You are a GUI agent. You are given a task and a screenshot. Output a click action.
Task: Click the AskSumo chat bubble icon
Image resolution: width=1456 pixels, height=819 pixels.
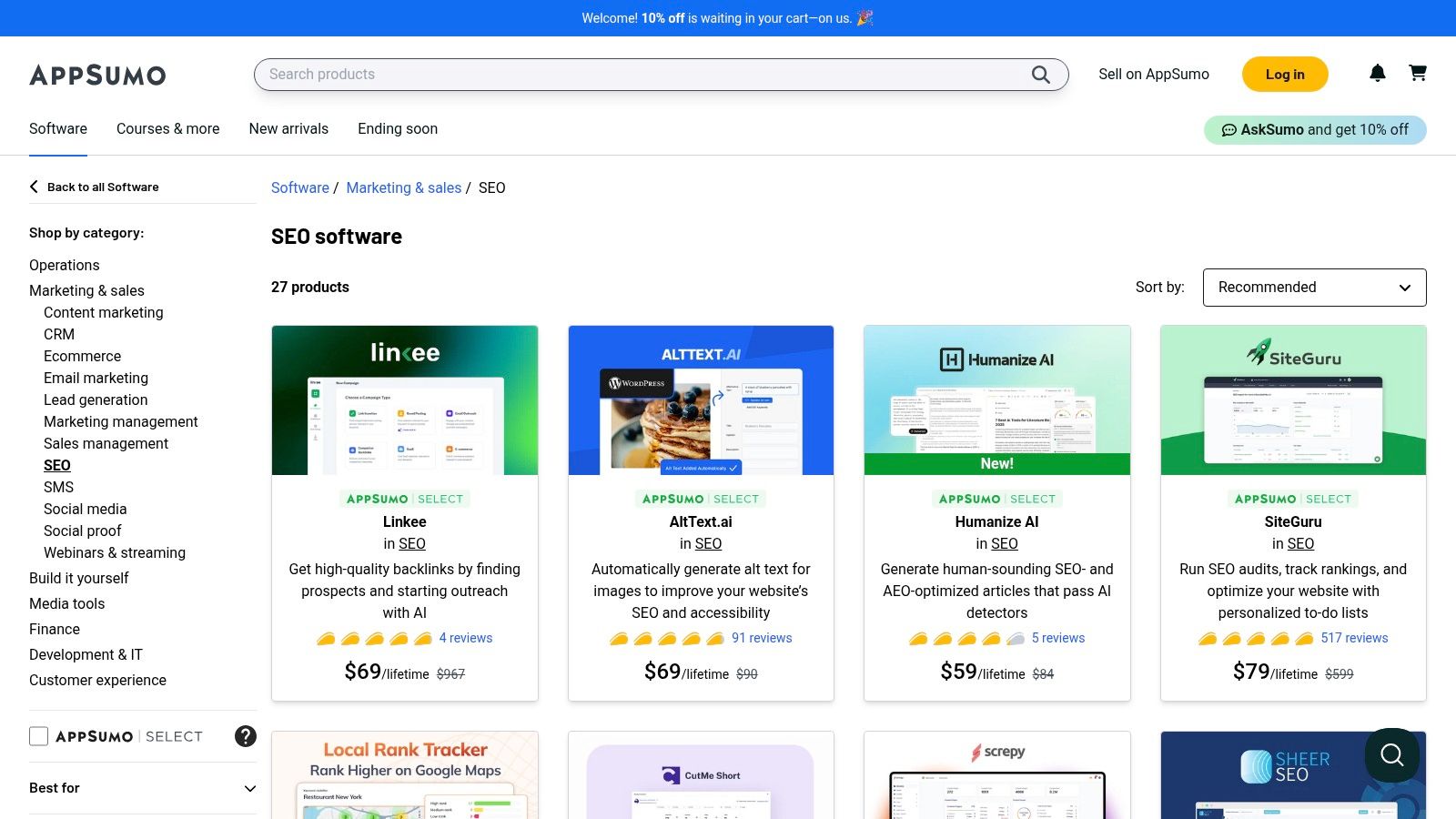(1228, 130)
